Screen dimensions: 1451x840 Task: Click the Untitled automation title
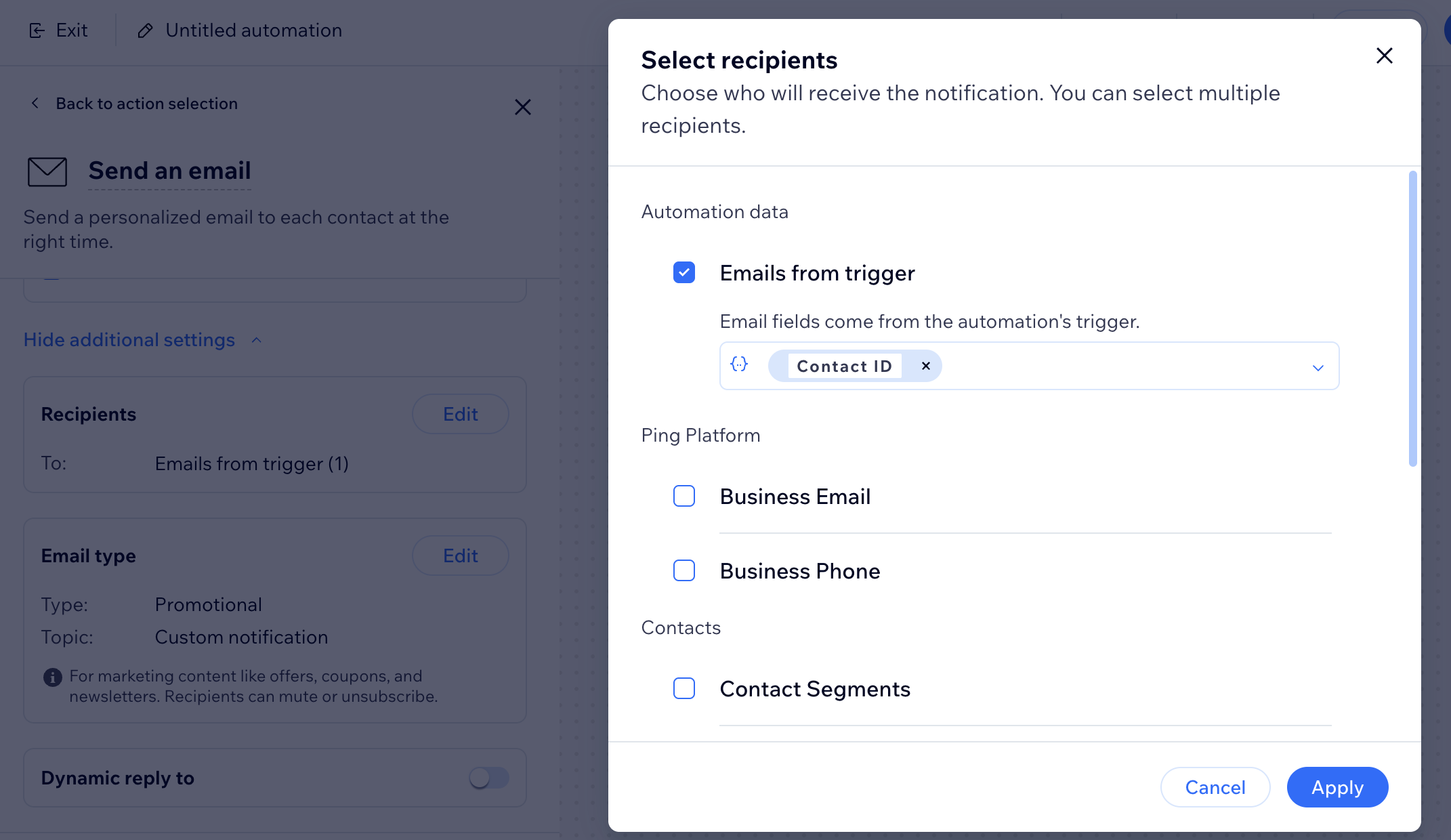[254, 30]
